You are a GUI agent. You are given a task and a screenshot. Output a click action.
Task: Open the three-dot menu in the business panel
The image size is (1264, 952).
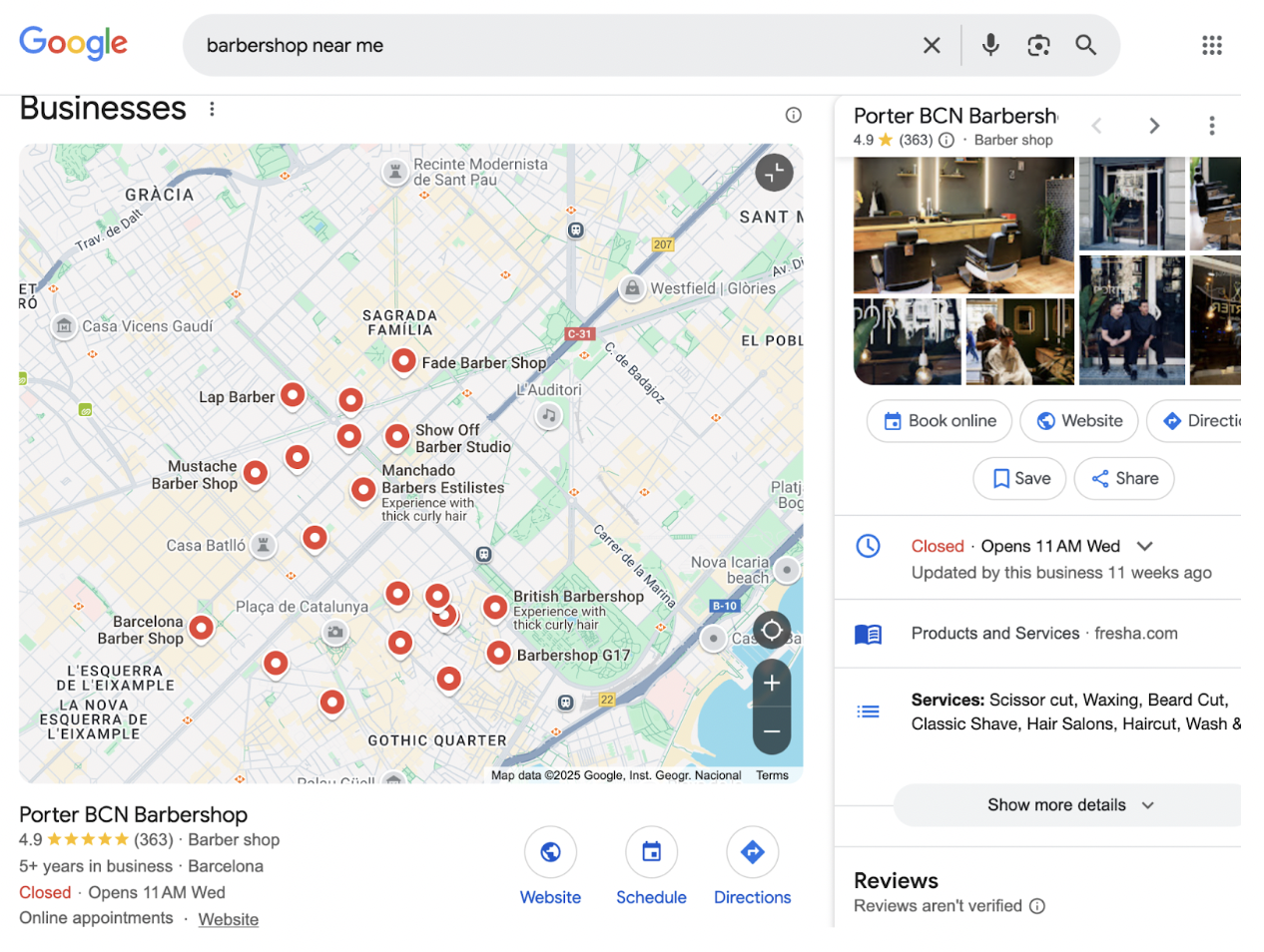tap(1211, 125)
